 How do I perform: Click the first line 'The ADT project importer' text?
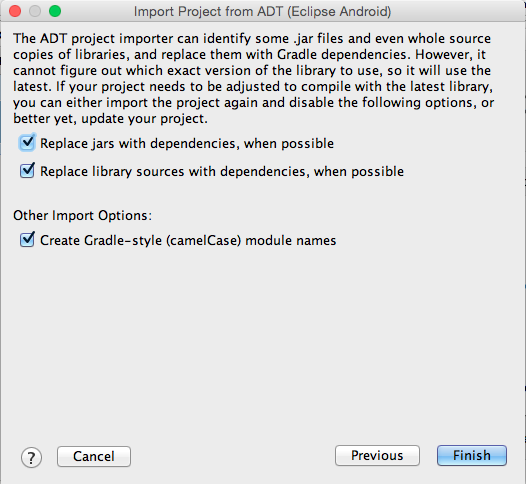252,39
